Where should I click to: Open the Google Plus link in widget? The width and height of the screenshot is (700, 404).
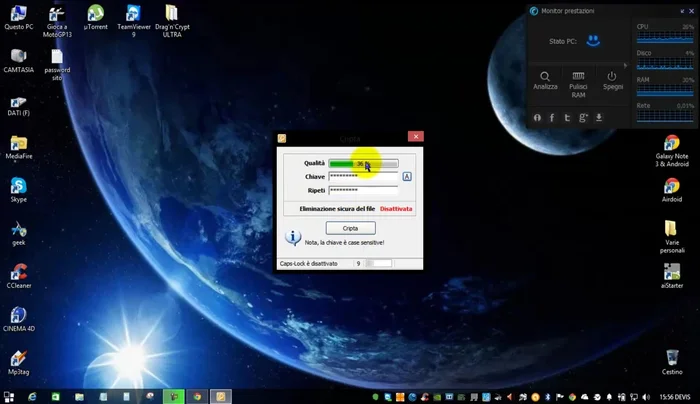click(x=583, y=118)
